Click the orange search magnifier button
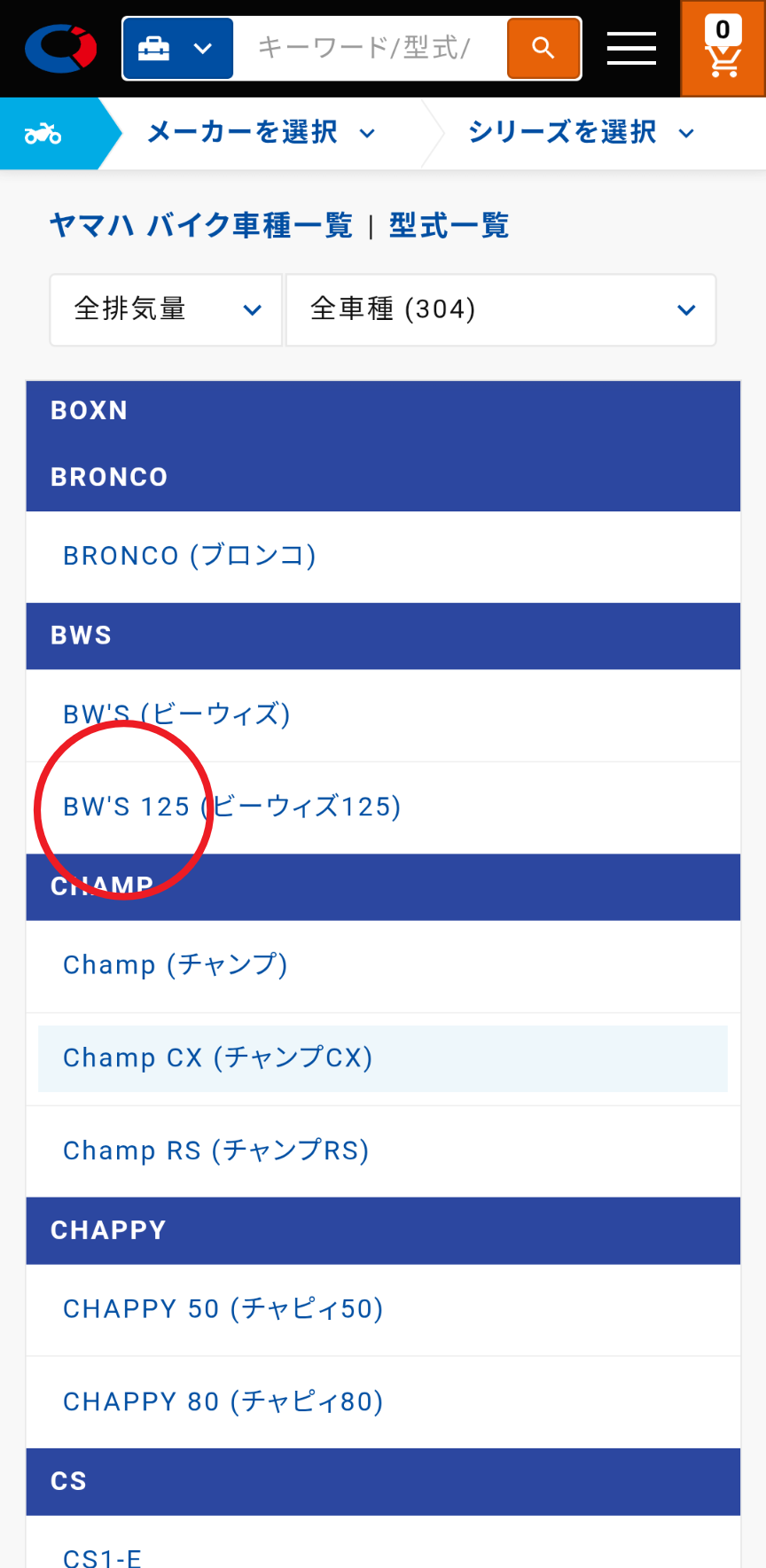This screenshot has height=1568, width=766. pos(543,48)
